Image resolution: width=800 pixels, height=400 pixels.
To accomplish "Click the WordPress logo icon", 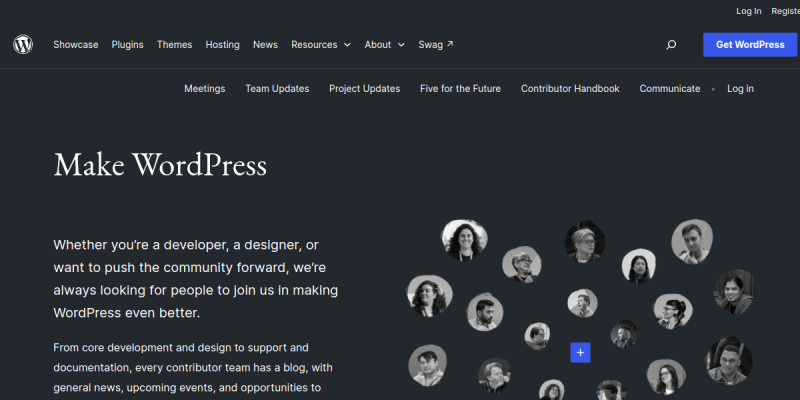I will 23,44.
